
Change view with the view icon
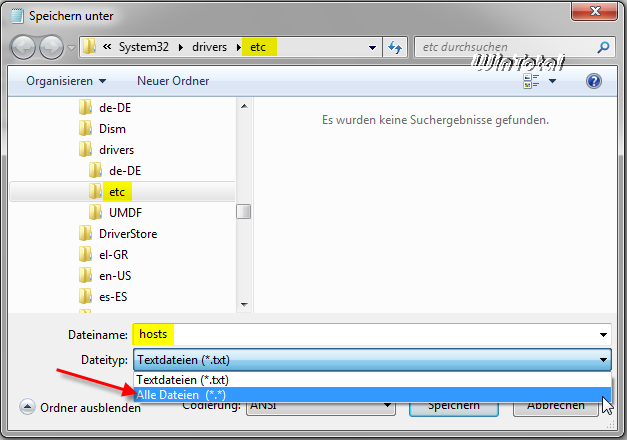click(531, 81)
